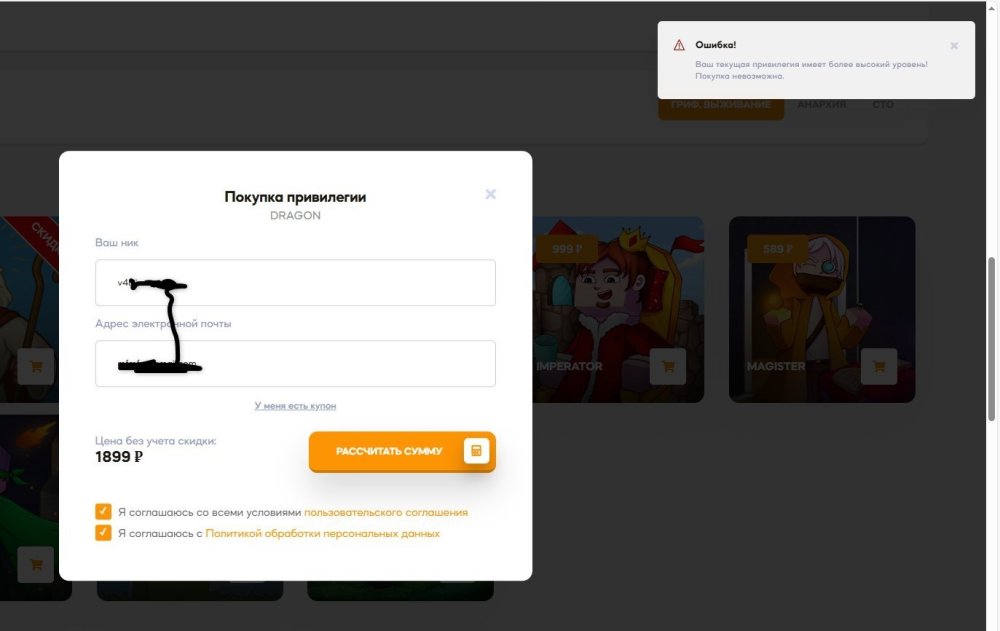Screen dimensions: 1000x631
Task: Click the Ошибка! notification heading
Action: (x=716, y=45)
